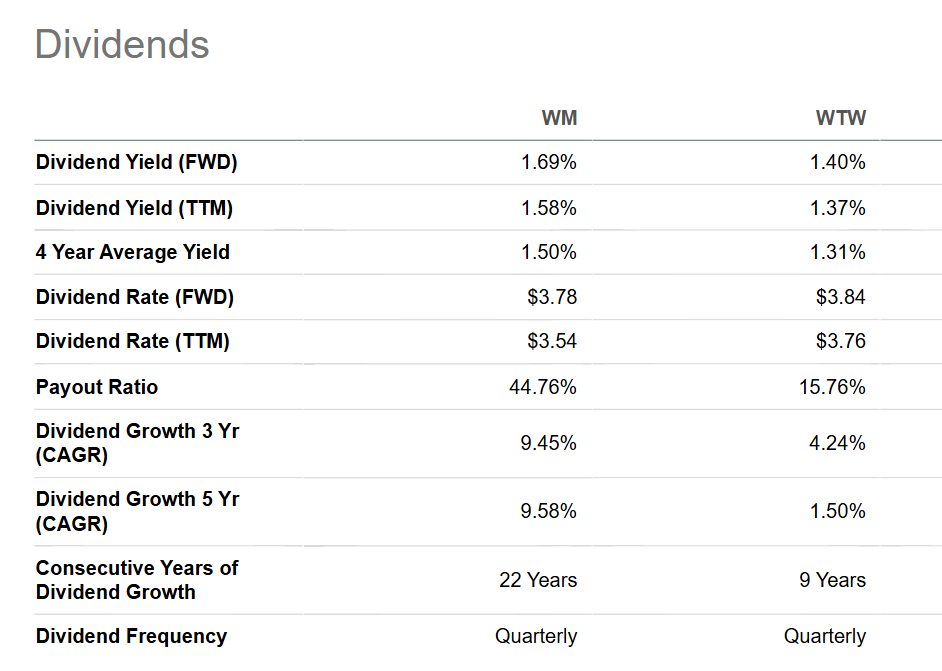This screenshot has width=942, height=671.
Task: Click Dividend Growth 5 Yr (CAGR) label
Action: tap(138, 511)
